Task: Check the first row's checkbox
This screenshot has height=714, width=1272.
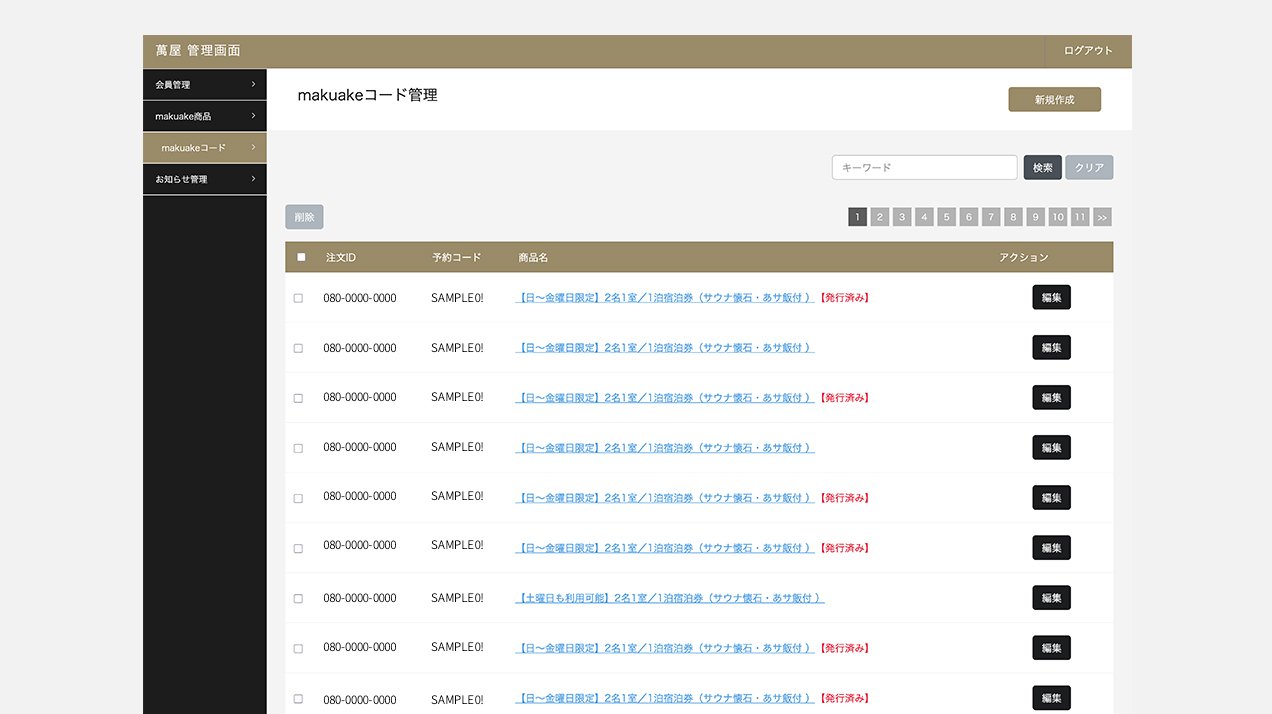Action: [298, 298]
